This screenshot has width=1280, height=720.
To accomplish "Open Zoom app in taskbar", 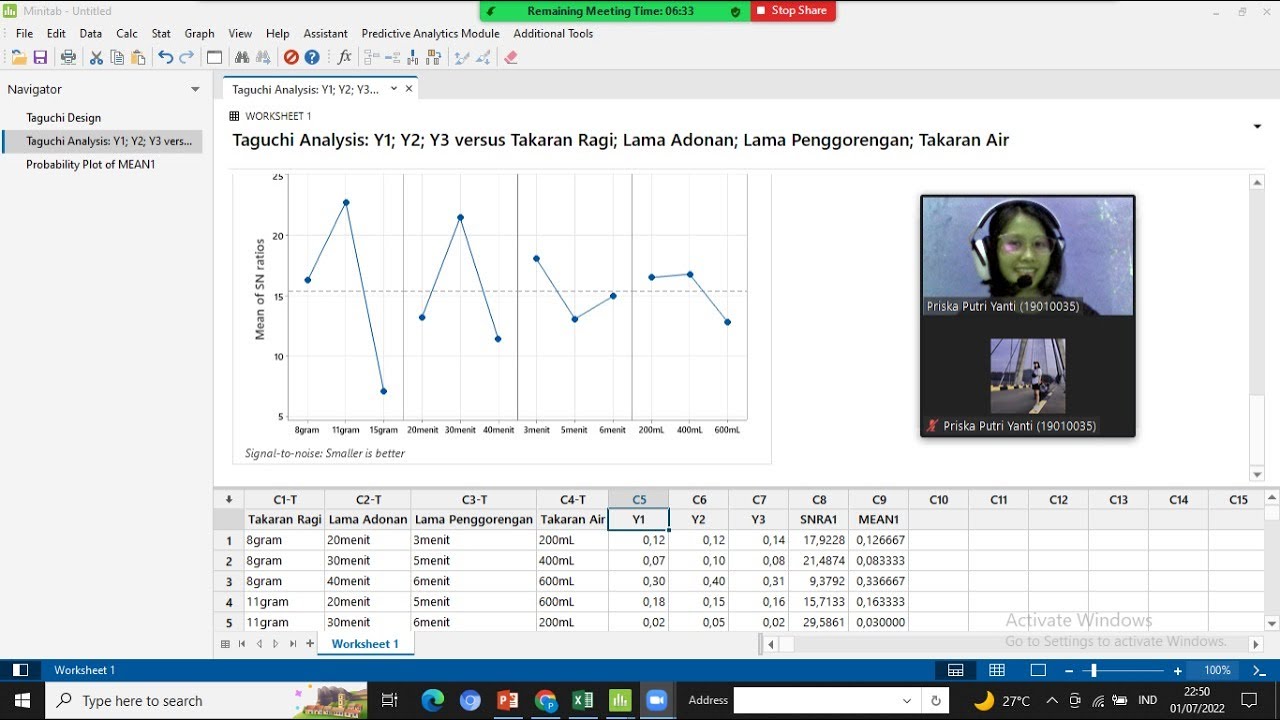I will tap(657, 700).
